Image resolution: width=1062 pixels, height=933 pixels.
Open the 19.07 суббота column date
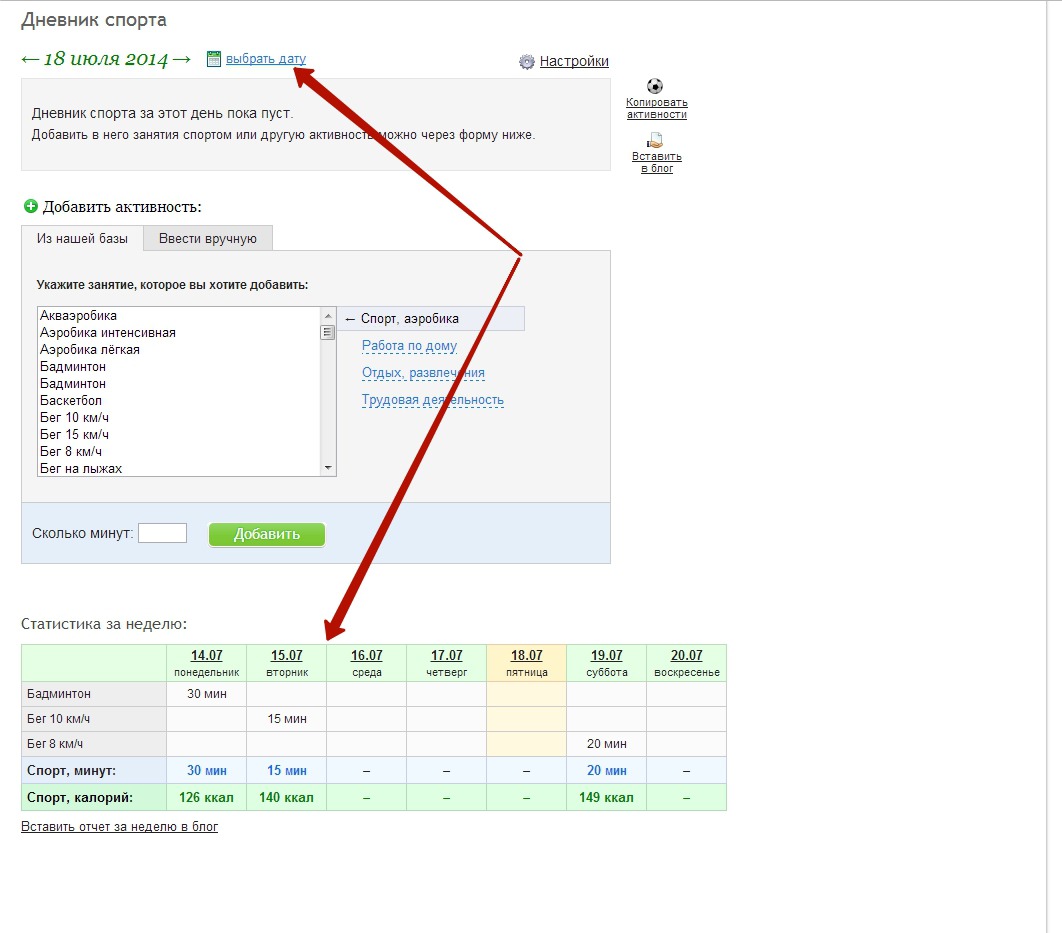click(606, 656)
